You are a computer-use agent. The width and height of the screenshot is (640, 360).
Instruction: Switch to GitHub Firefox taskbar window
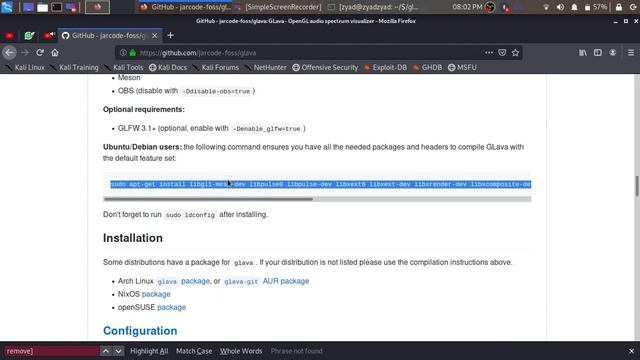point(184,7)
